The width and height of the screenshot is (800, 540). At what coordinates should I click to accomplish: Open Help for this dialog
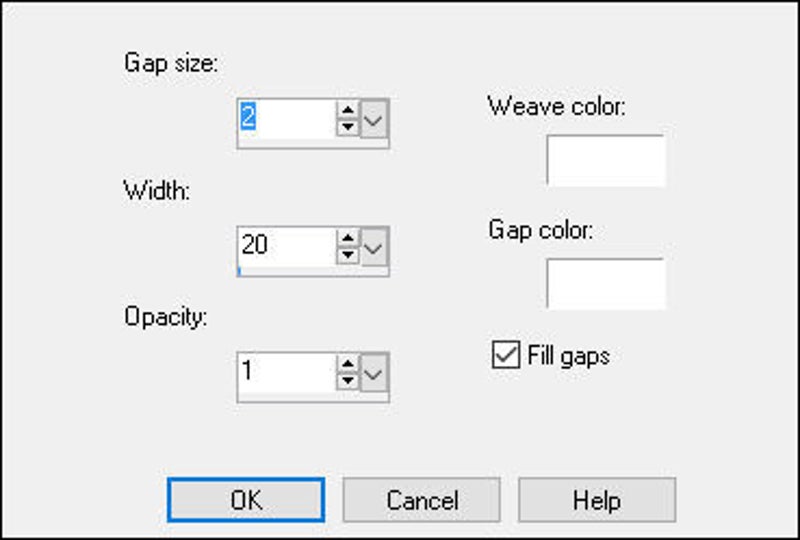(597, 500)
